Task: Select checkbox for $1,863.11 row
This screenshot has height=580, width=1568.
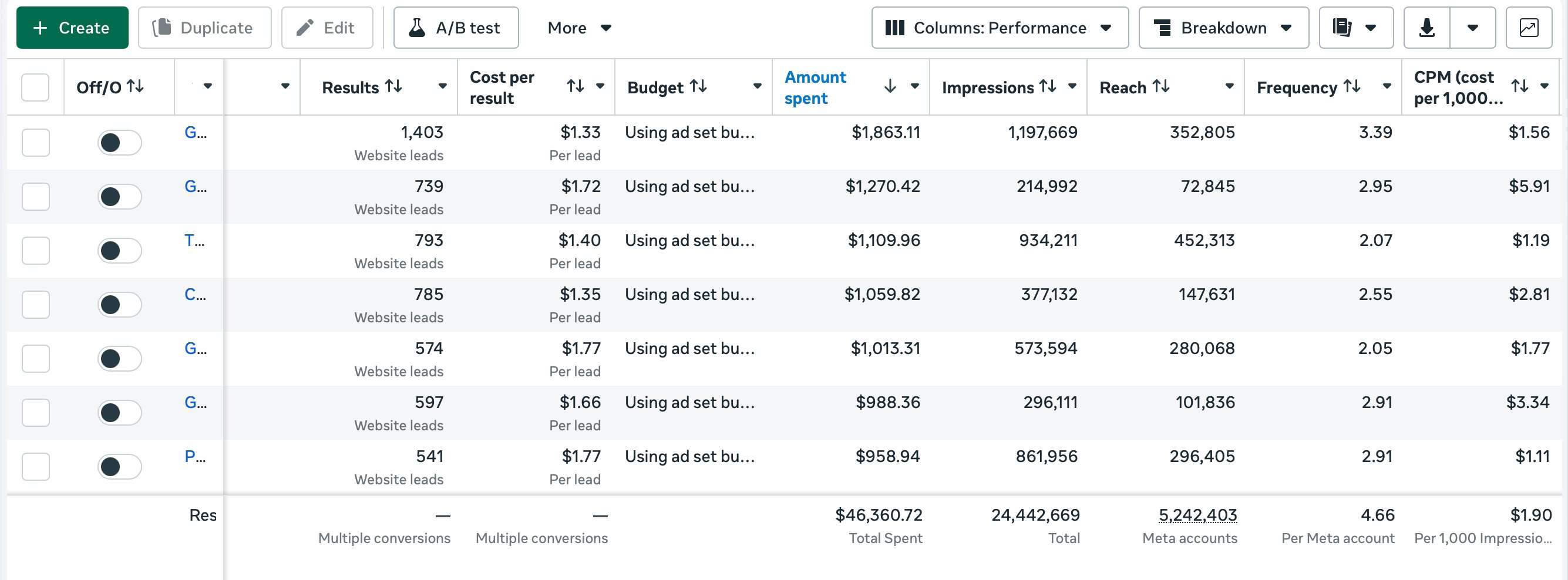Action: point(35,143)
